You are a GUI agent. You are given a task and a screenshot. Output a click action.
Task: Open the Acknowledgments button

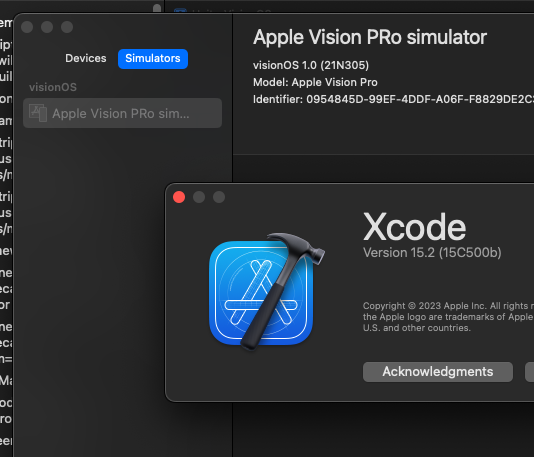click(438, 372)
